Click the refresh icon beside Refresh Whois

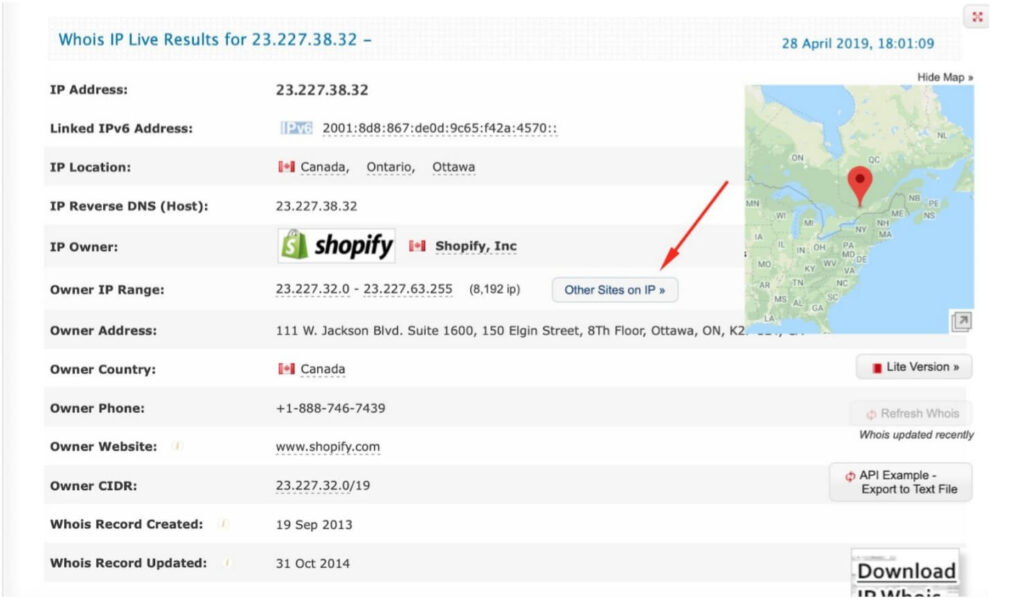tap(871, 414)
